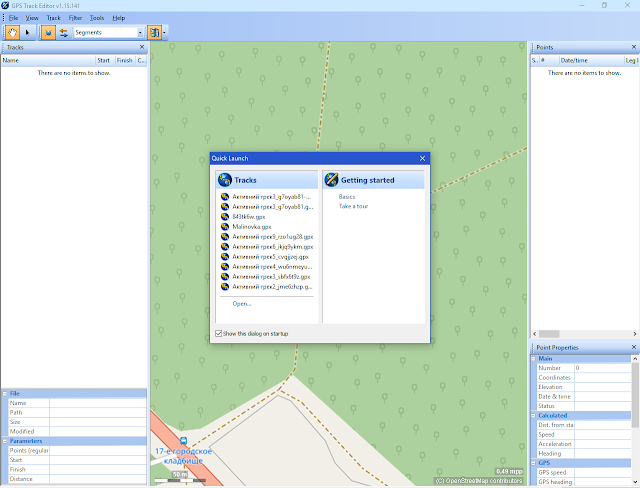Viewport: 640px width, 488px height.
Task: Click the bus stop icon on map
Action: [183, 441]
